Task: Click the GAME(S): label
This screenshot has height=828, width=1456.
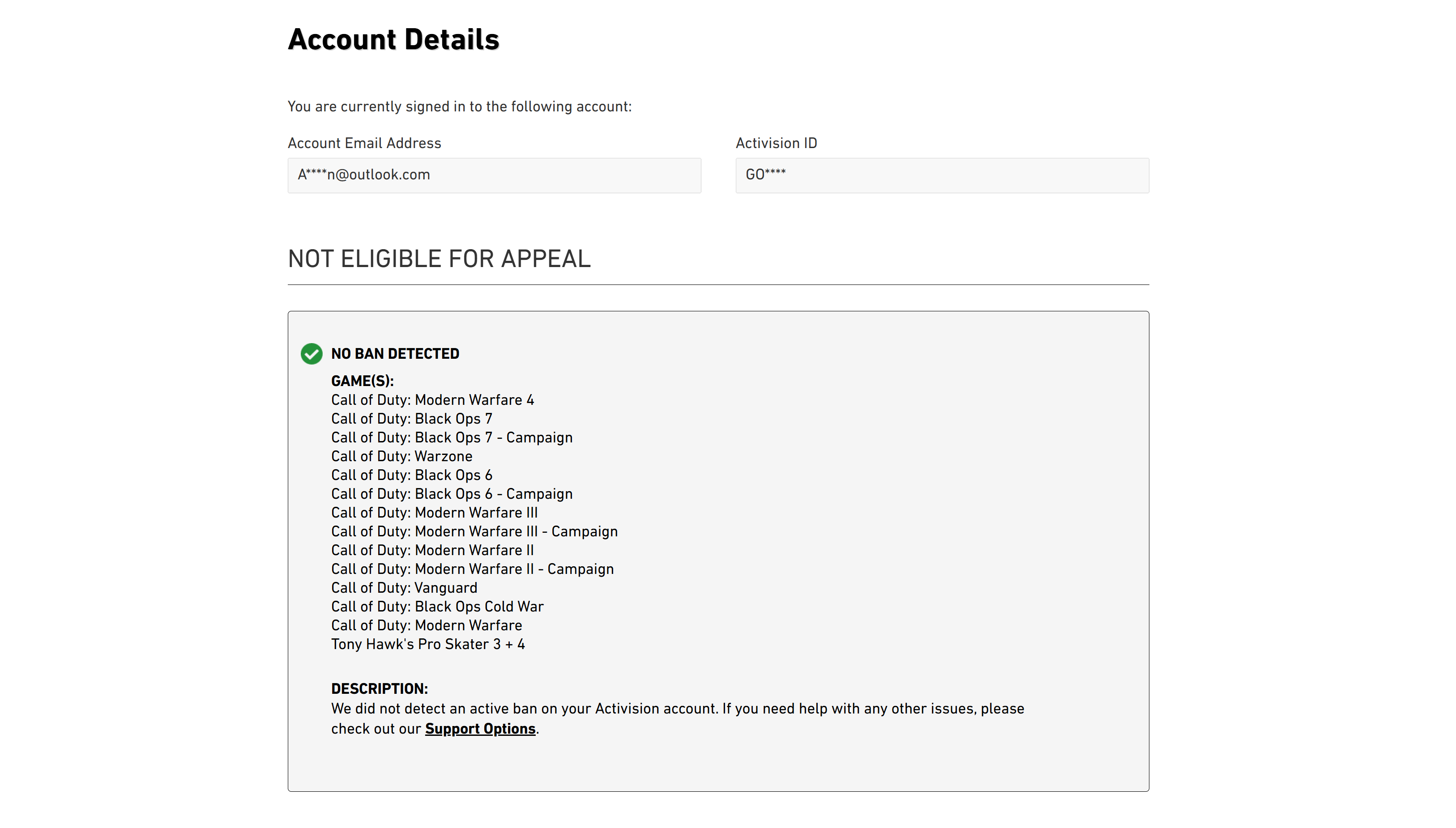Action: [x=363, y=381]
